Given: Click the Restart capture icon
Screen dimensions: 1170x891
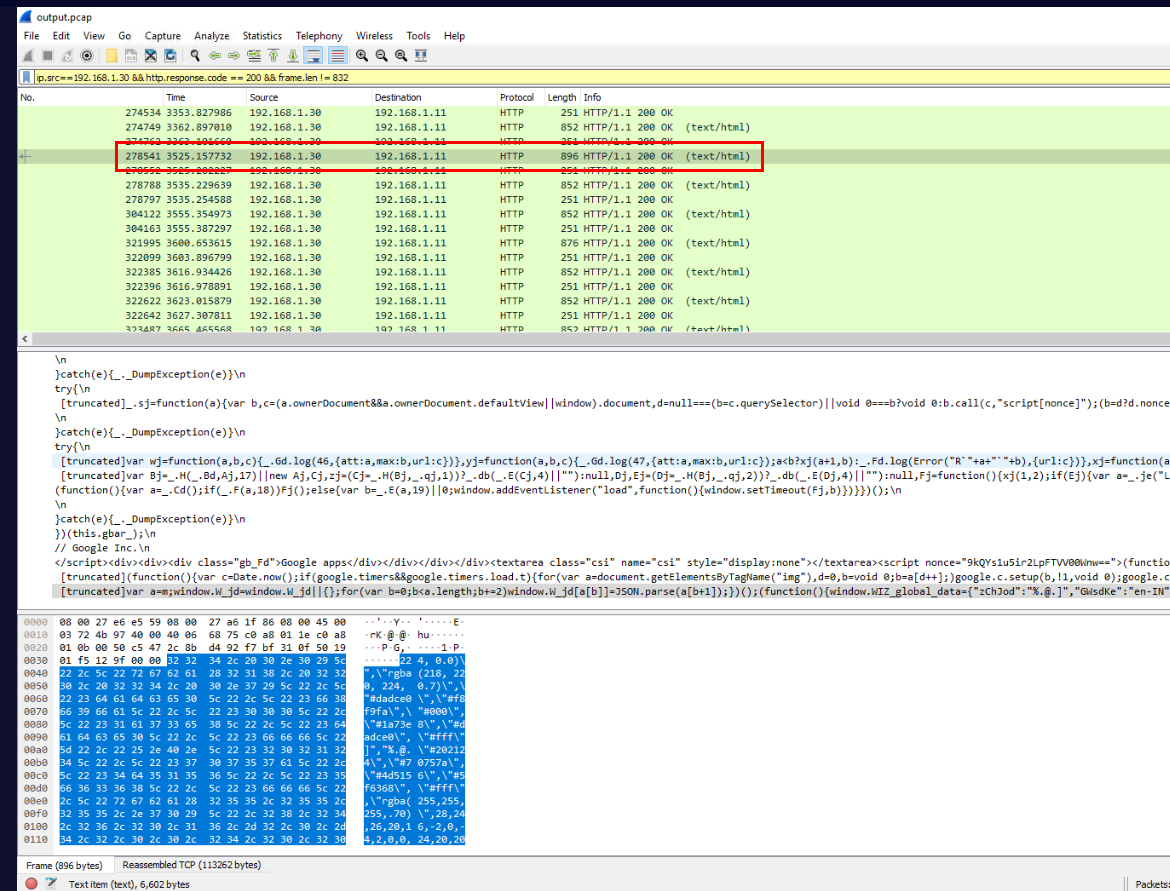Looking at the screenshot, I should click(x=67, y=55).
